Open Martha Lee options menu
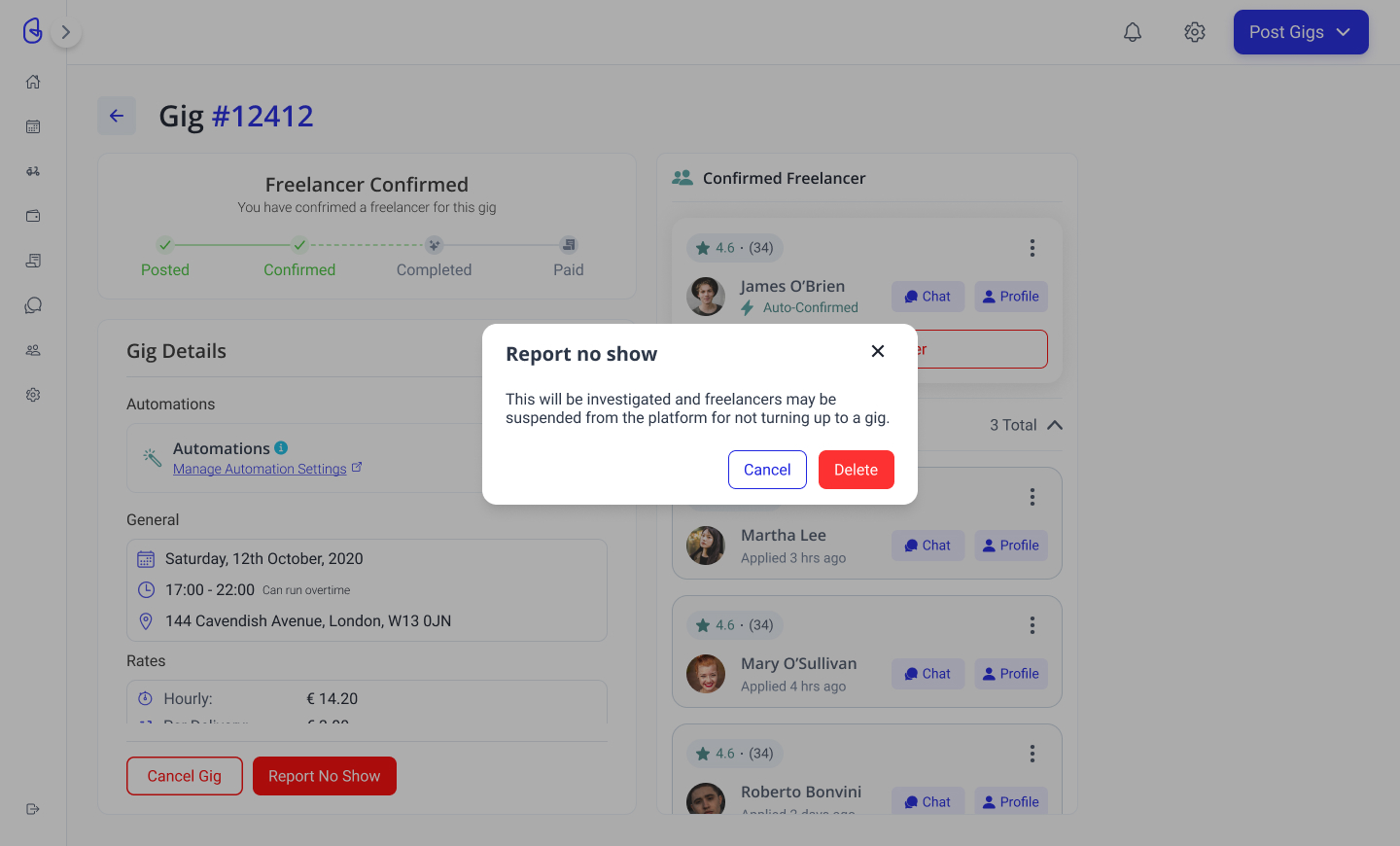1400x846 pixels. pyautogui.click(x=1032, y=497)
